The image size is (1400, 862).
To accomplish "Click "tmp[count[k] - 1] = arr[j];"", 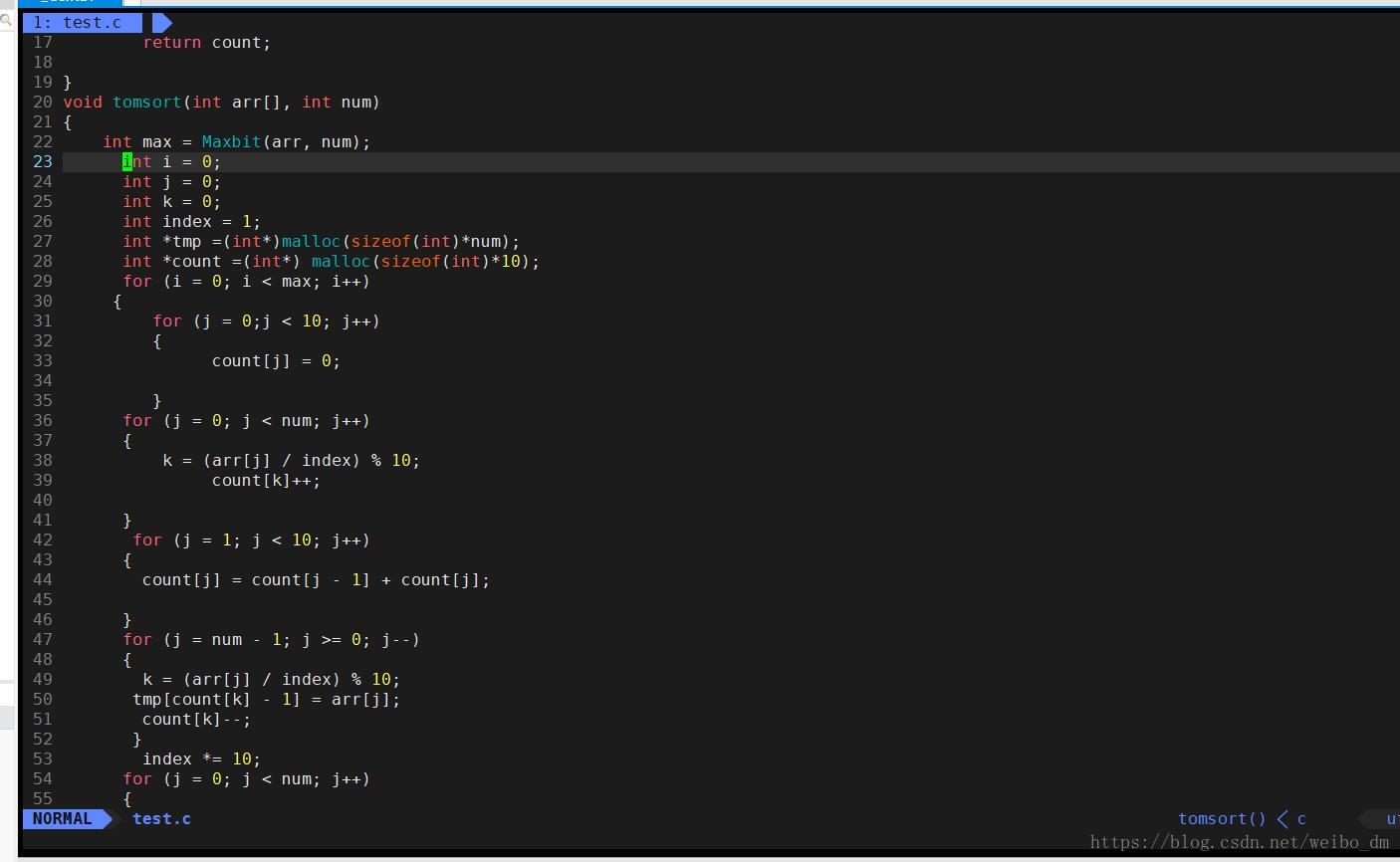I will click(267, 699).
